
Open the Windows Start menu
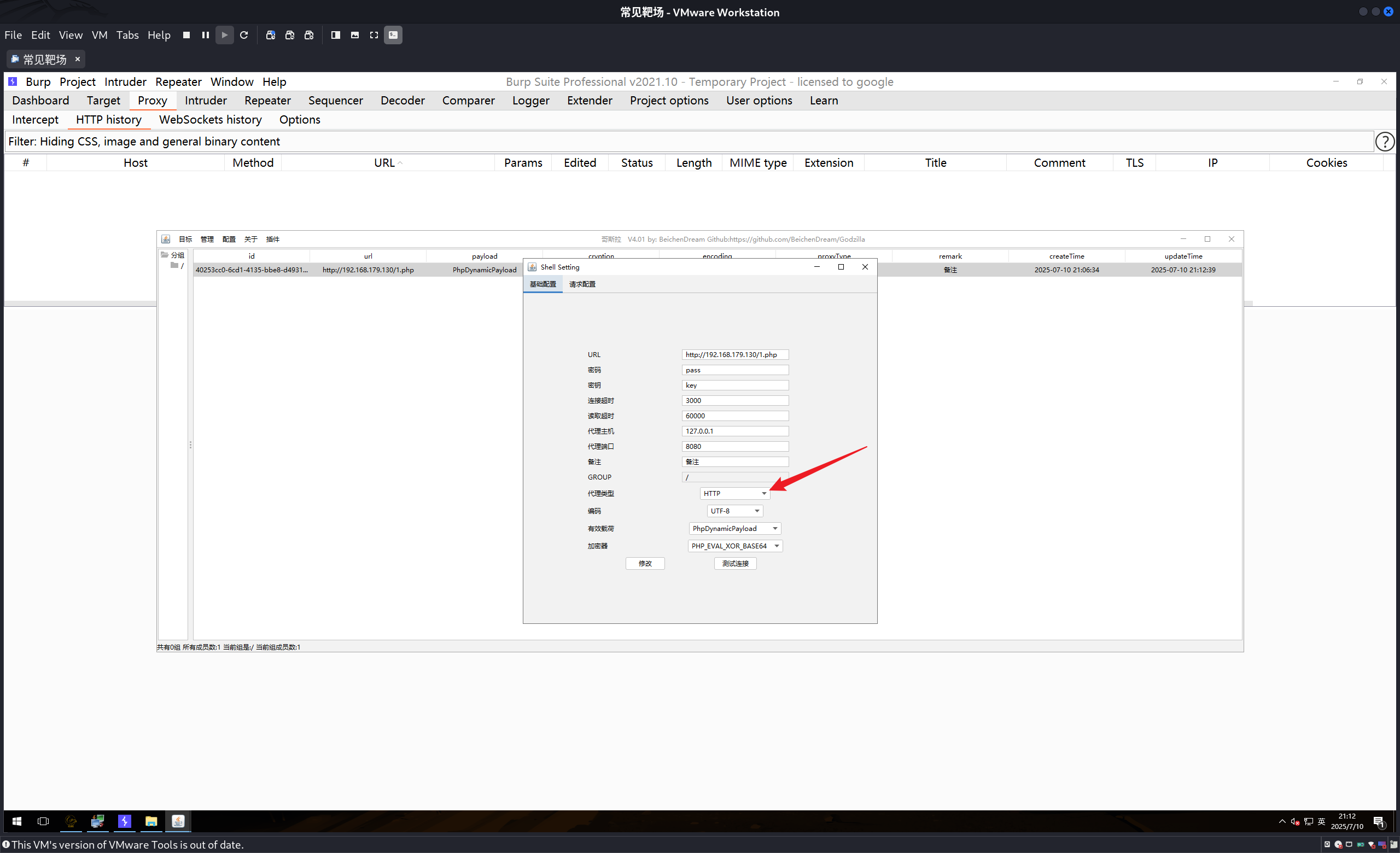tap(17, 821)
